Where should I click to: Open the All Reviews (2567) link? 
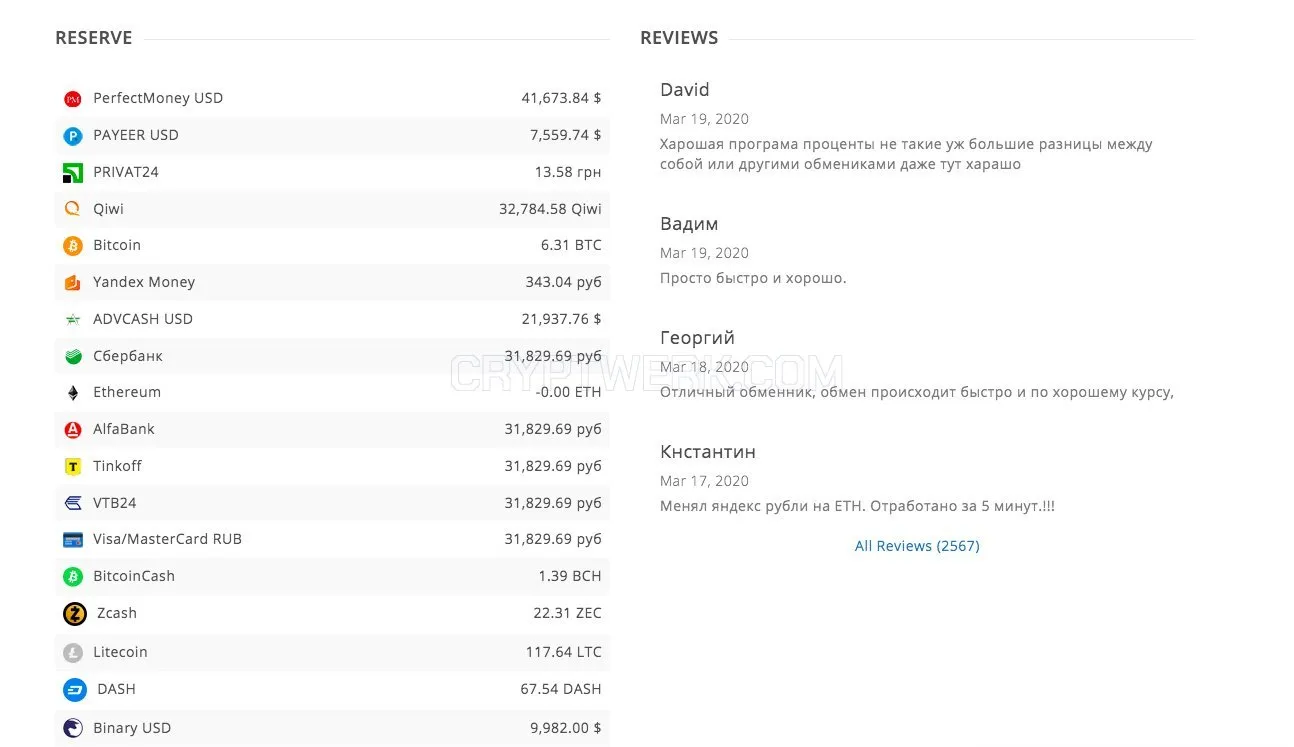[x=917, y=546]
